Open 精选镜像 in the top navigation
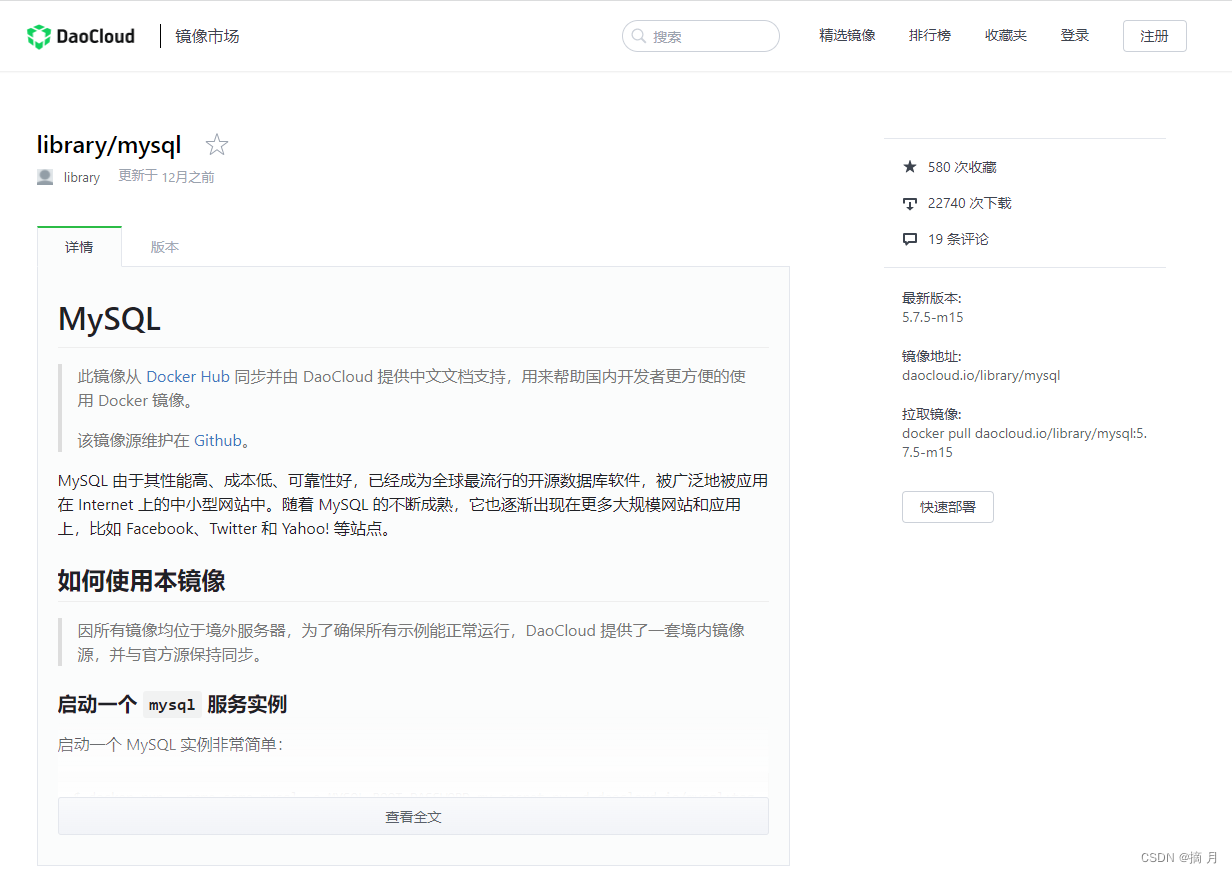The width and height of the screenshot is (1232, 873). click(847, 35)
